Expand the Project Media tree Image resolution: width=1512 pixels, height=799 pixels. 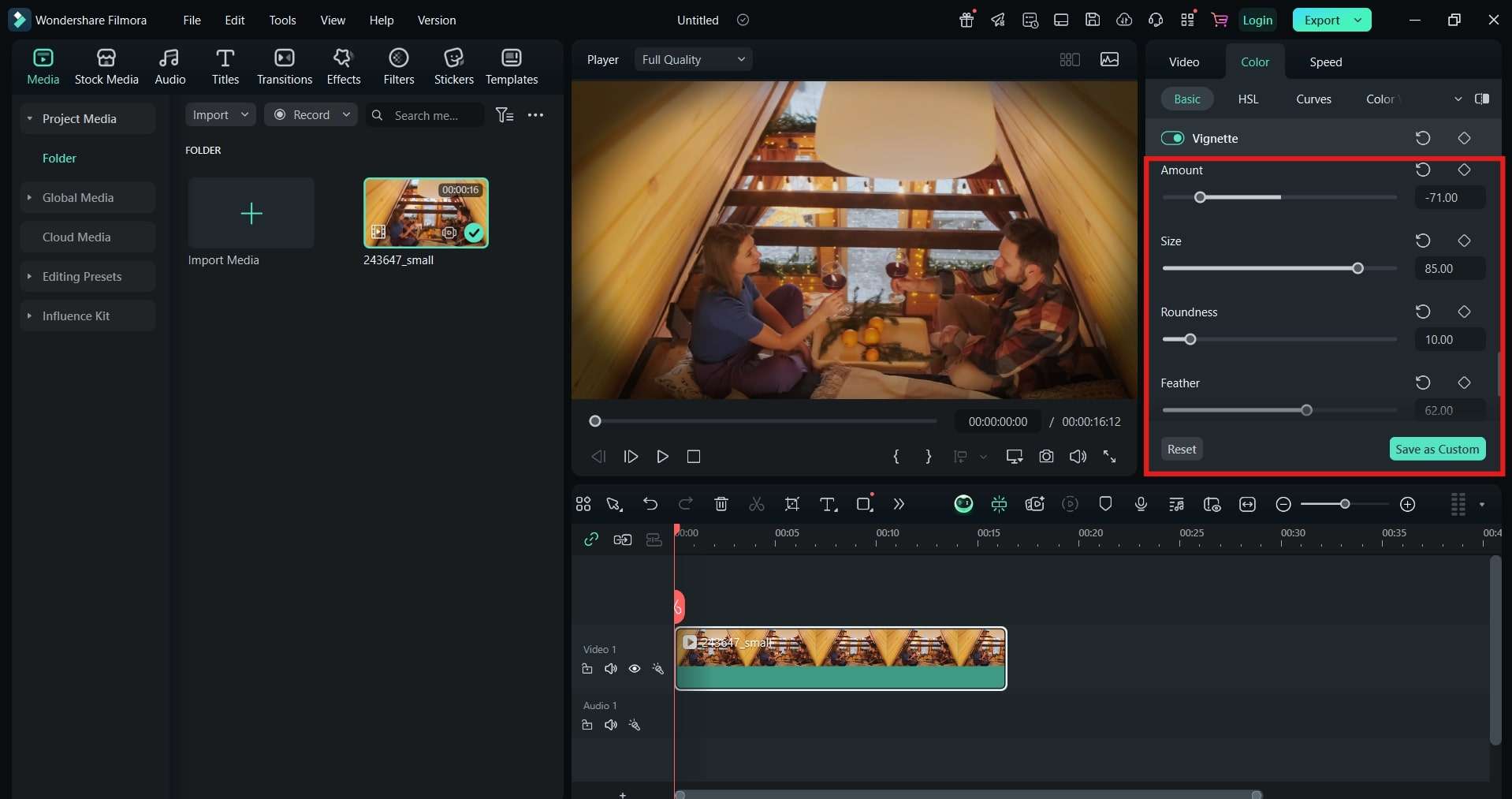pyautogui.click(x=29, y=118)
